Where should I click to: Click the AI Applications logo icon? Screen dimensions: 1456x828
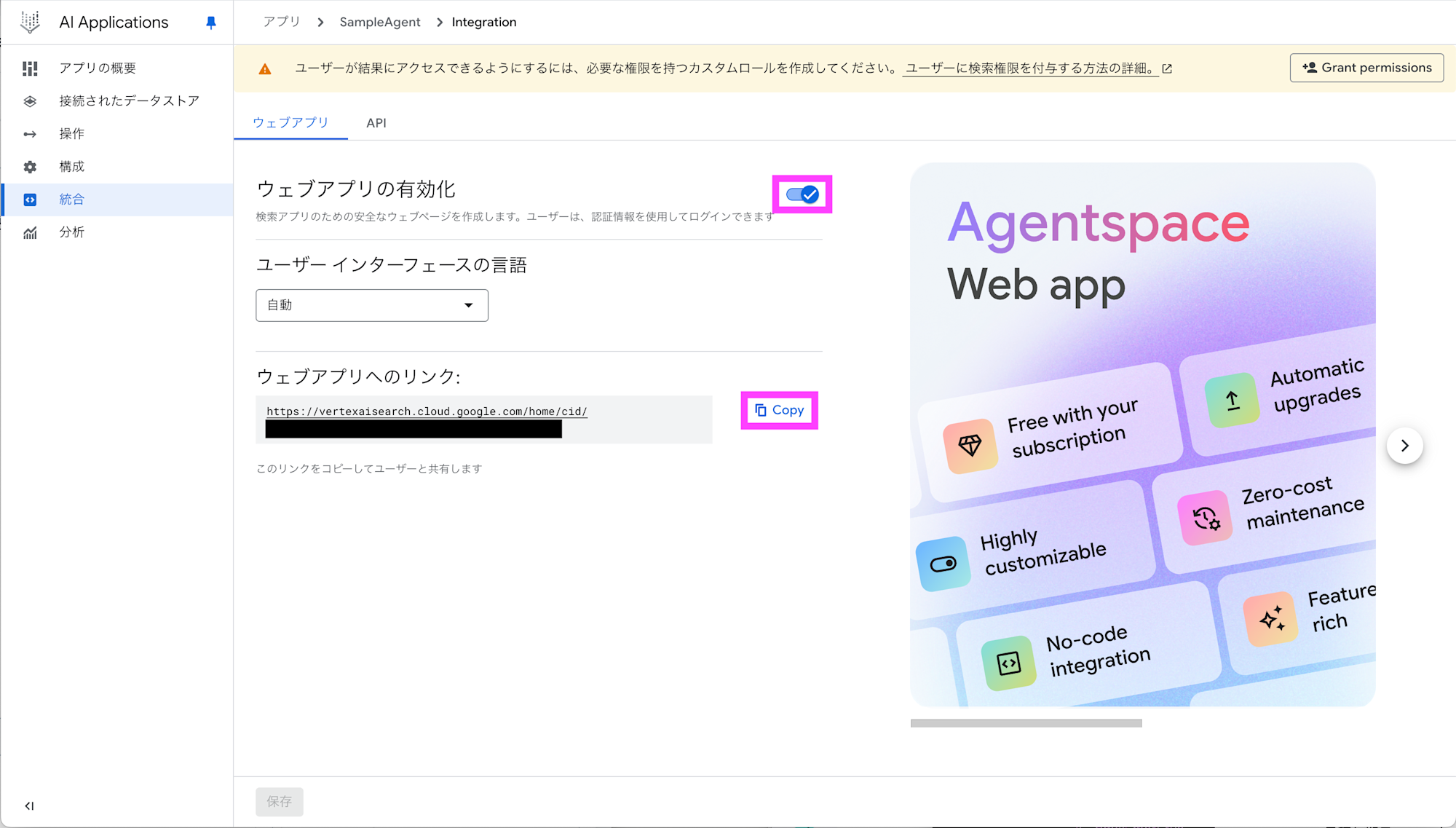30,22
